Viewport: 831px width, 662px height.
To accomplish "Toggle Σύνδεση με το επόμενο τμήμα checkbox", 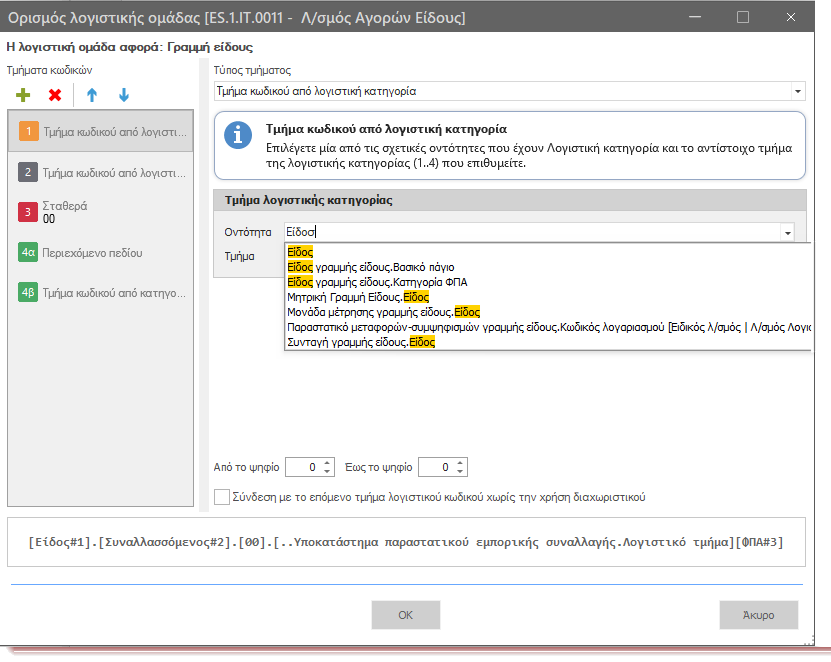I will 222,497.
